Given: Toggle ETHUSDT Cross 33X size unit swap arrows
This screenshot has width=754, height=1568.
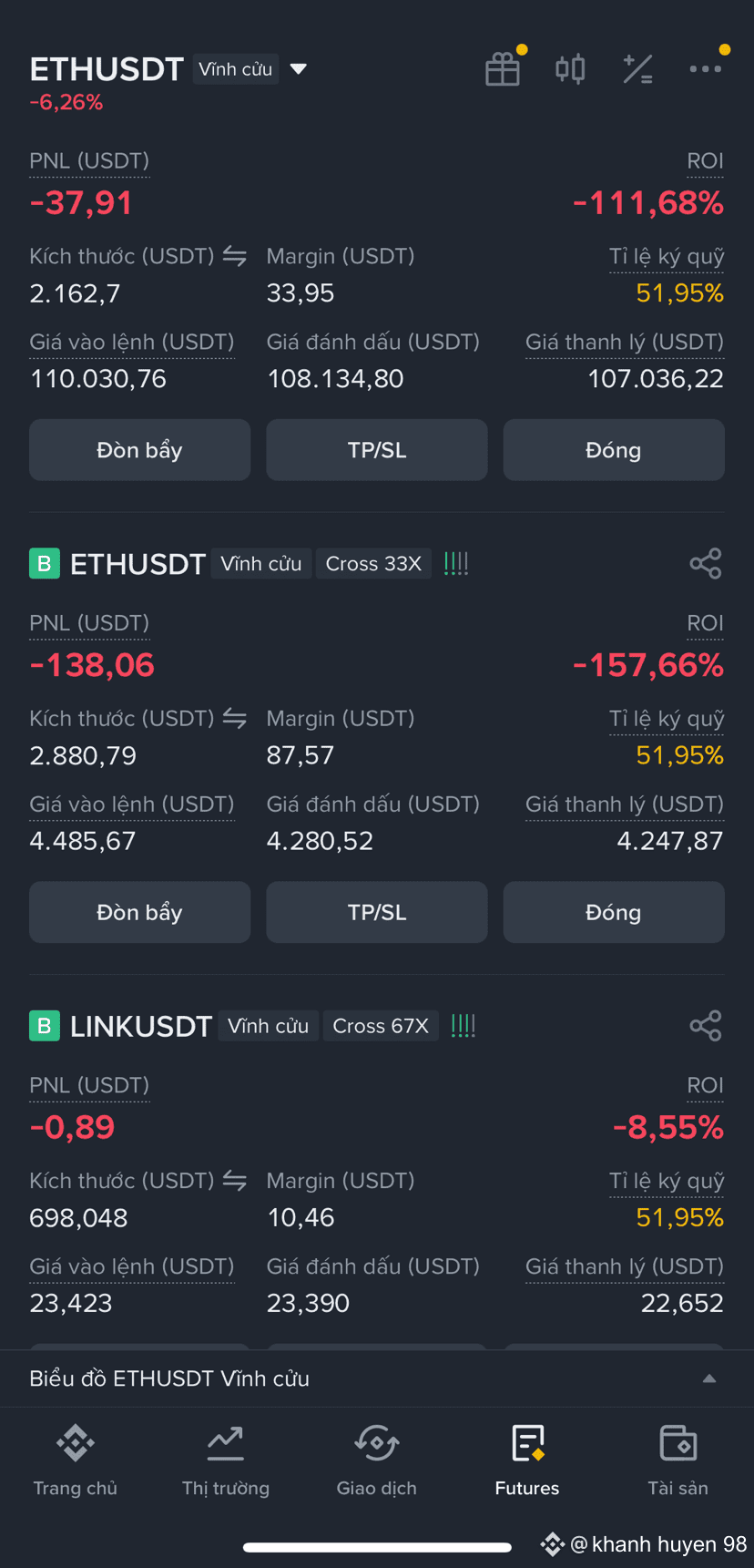Looking at the screenshot, I should [x=235, y=718].
